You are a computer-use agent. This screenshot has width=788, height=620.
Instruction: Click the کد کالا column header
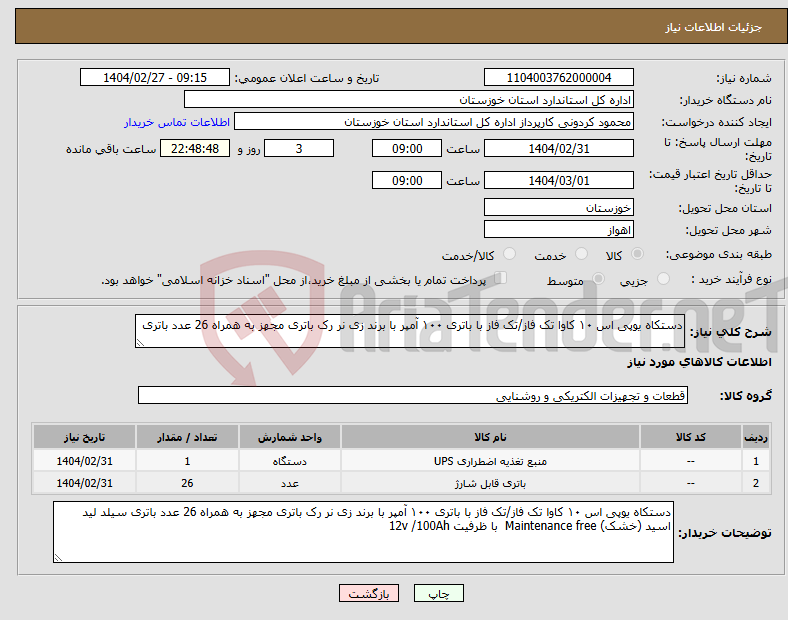[x=691, y=437]
